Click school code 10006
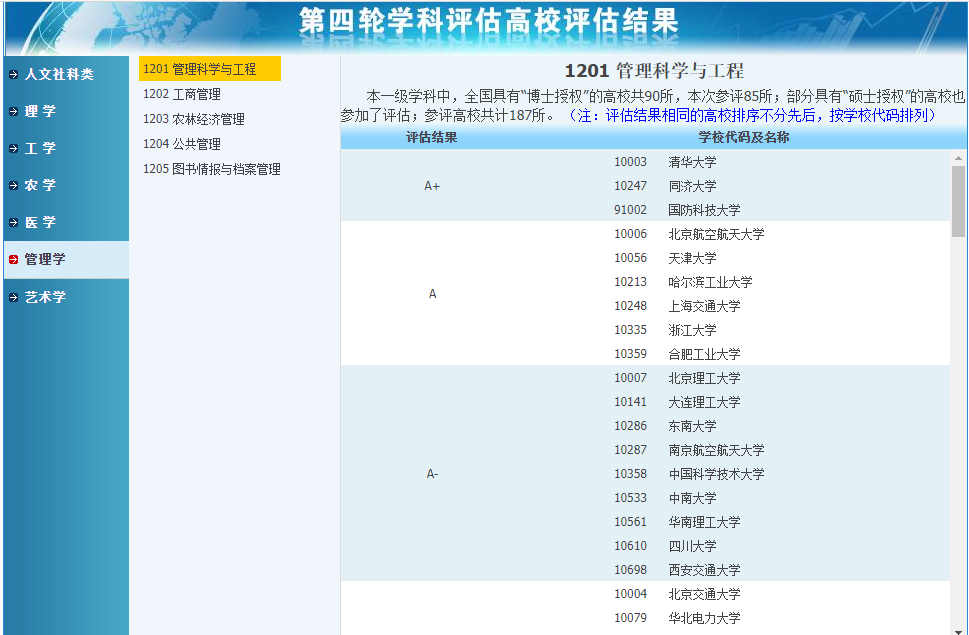This screenshot has height=635, width=969. pyautogui.click(x=630, y=234)
